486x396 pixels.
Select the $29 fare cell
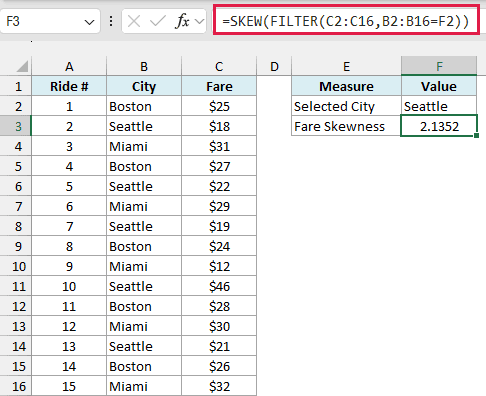tap(219, 206)
